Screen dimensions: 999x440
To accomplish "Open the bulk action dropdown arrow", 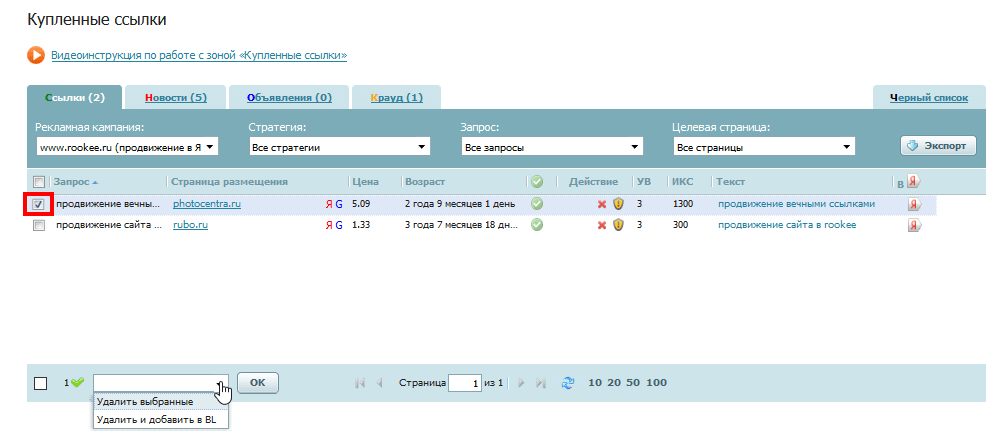I will click(221, 383).
